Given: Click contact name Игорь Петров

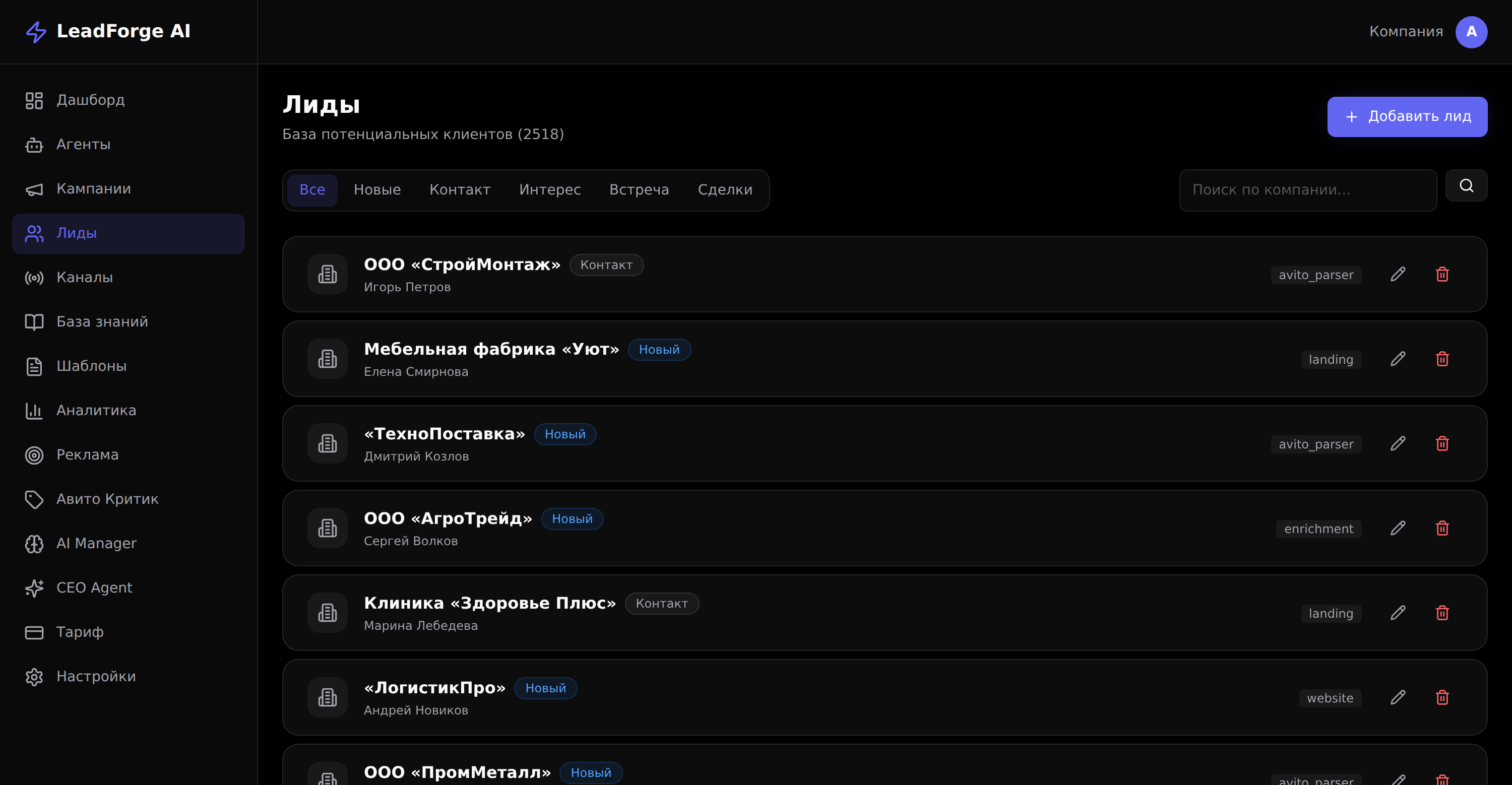Looking at the screenshot, I should pyautogui.click(x=407, y=288).
